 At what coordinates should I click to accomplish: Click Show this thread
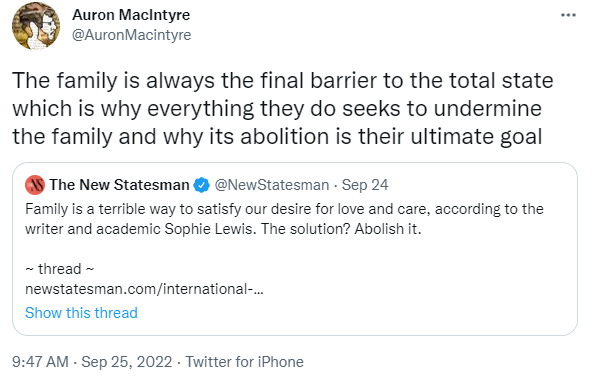click(x=81, y=313)
